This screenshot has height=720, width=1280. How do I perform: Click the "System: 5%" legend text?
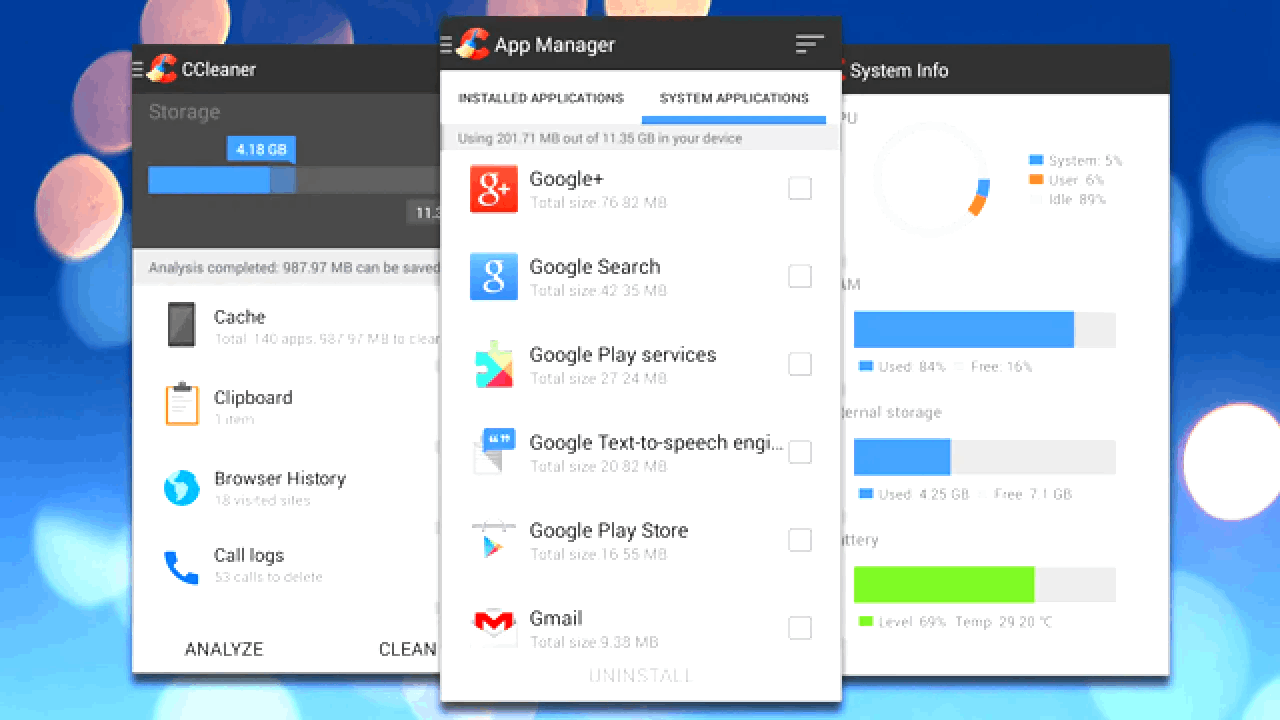click(x=1086, y=160)
